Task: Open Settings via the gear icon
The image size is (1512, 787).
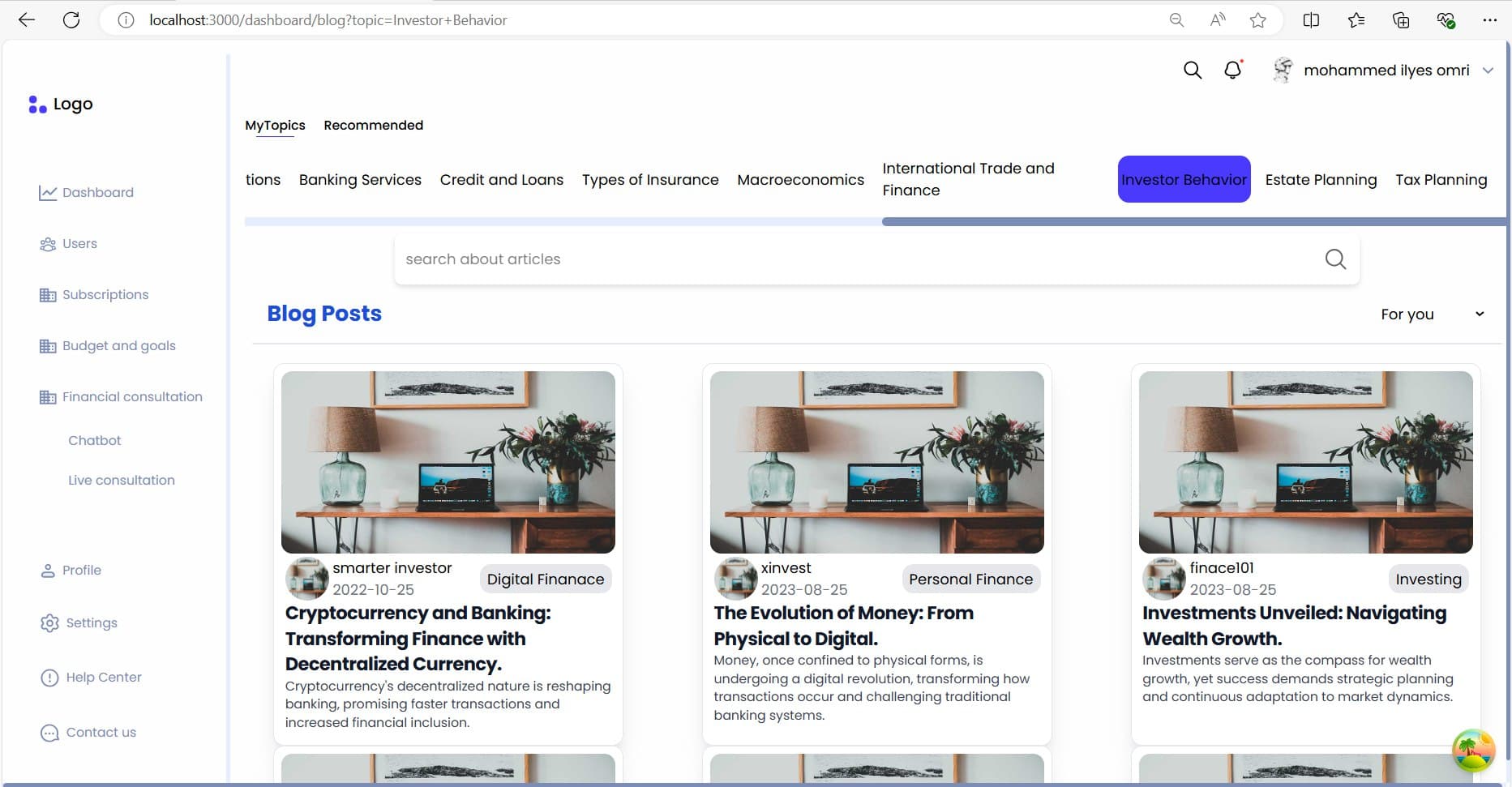Action: pyautogui.click(x=49, y=623)
